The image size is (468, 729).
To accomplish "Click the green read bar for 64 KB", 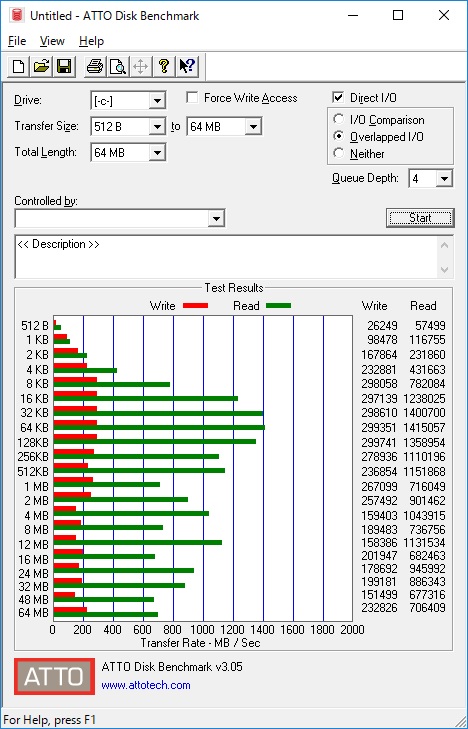I will pos(159,428).
